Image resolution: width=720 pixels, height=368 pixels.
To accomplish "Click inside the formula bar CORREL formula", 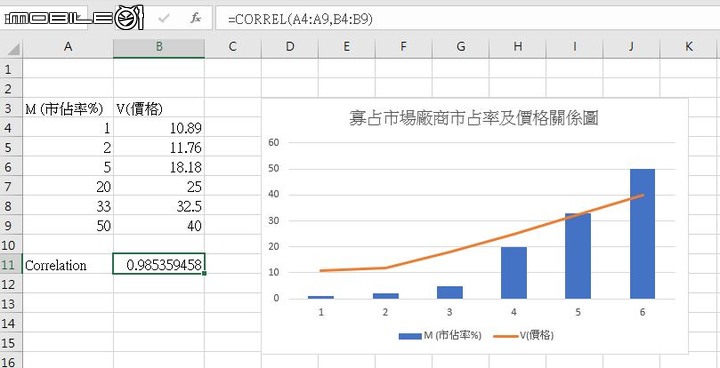I will [x=300, y=20].
